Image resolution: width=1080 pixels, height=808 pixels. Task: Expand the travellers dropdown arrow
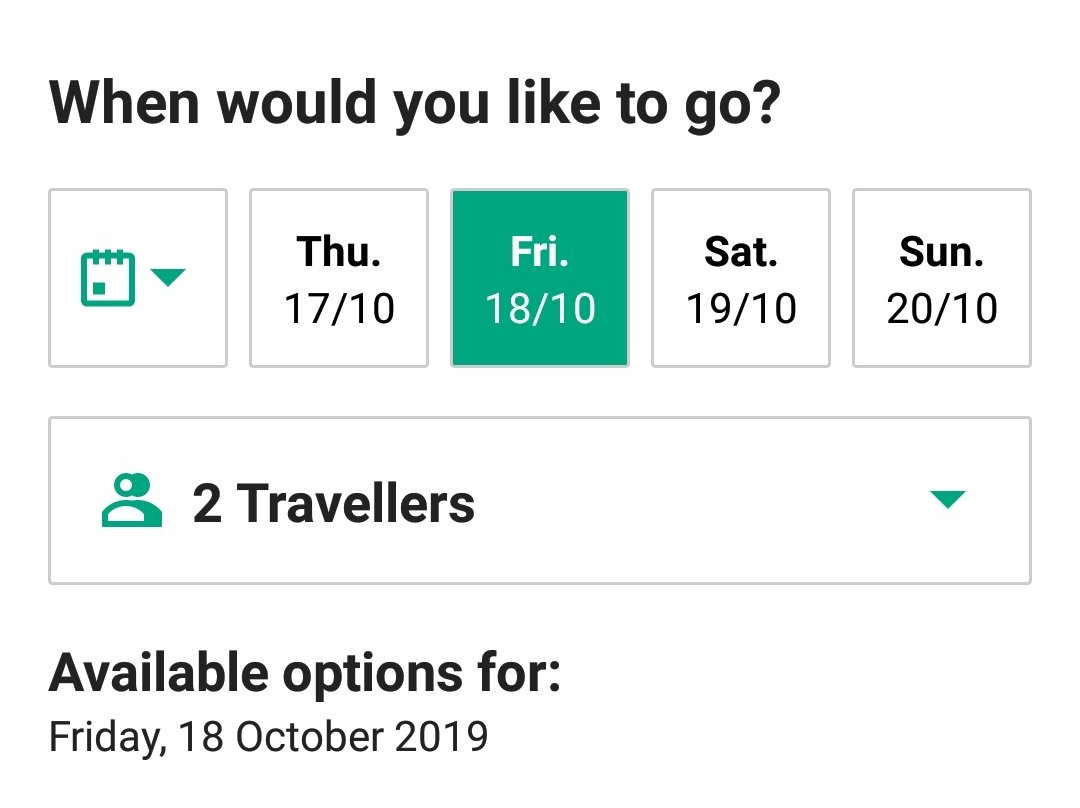(946, 499)
